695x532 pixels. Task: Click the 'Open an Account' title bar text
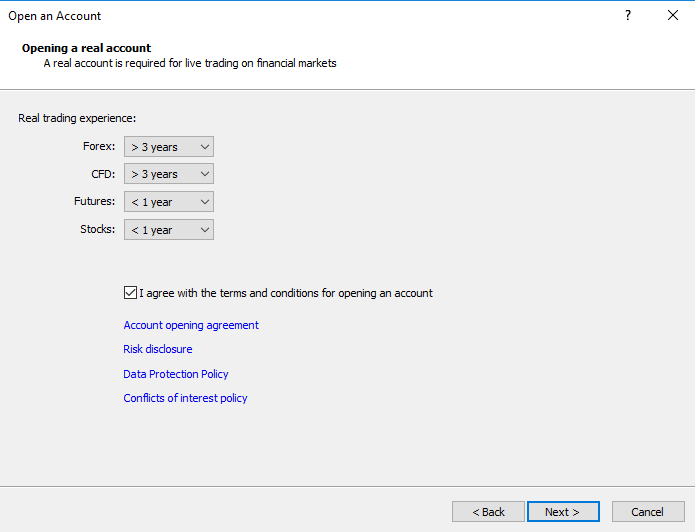coord(55,16)
